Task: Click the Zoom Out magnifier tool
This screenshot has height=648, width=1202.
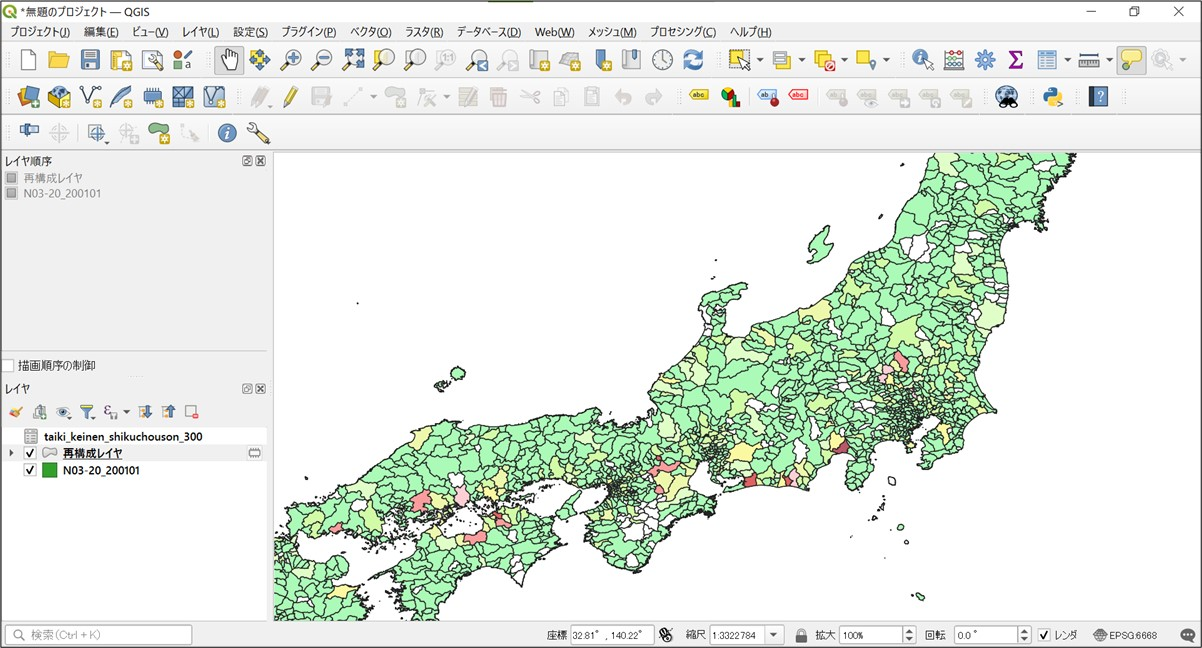Action: 322,60
